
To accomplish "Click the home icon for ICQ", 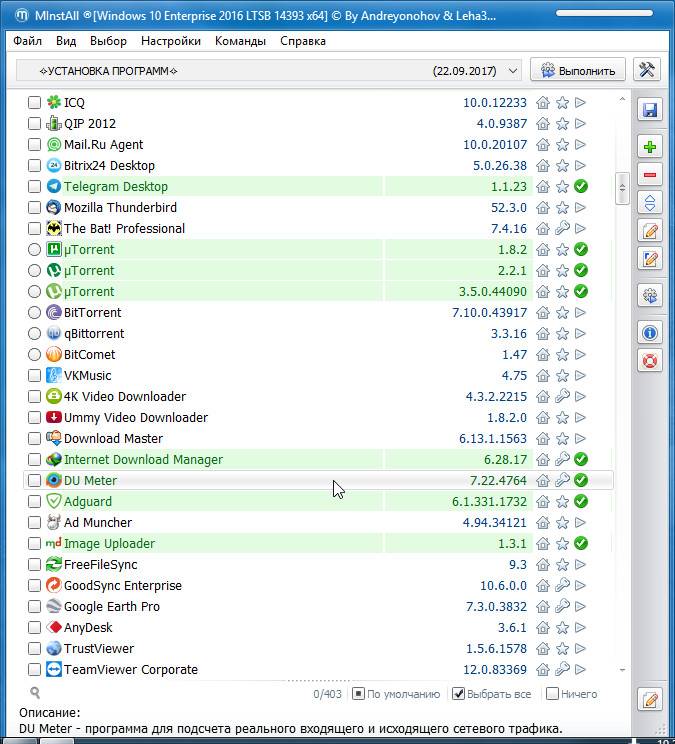I will (x=543, y=102).
